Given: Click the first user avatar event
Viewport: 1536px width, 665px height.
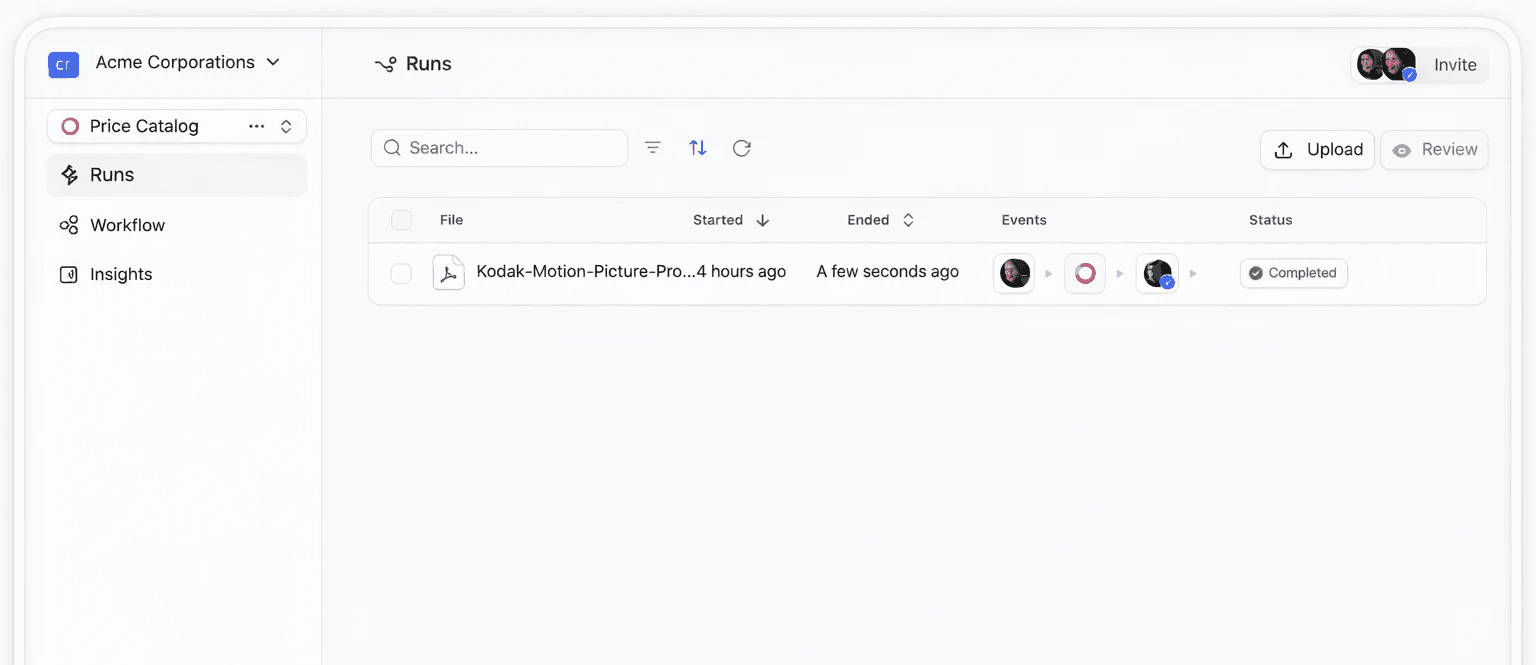Looking at the screenshot, I should click(1014, 273).
